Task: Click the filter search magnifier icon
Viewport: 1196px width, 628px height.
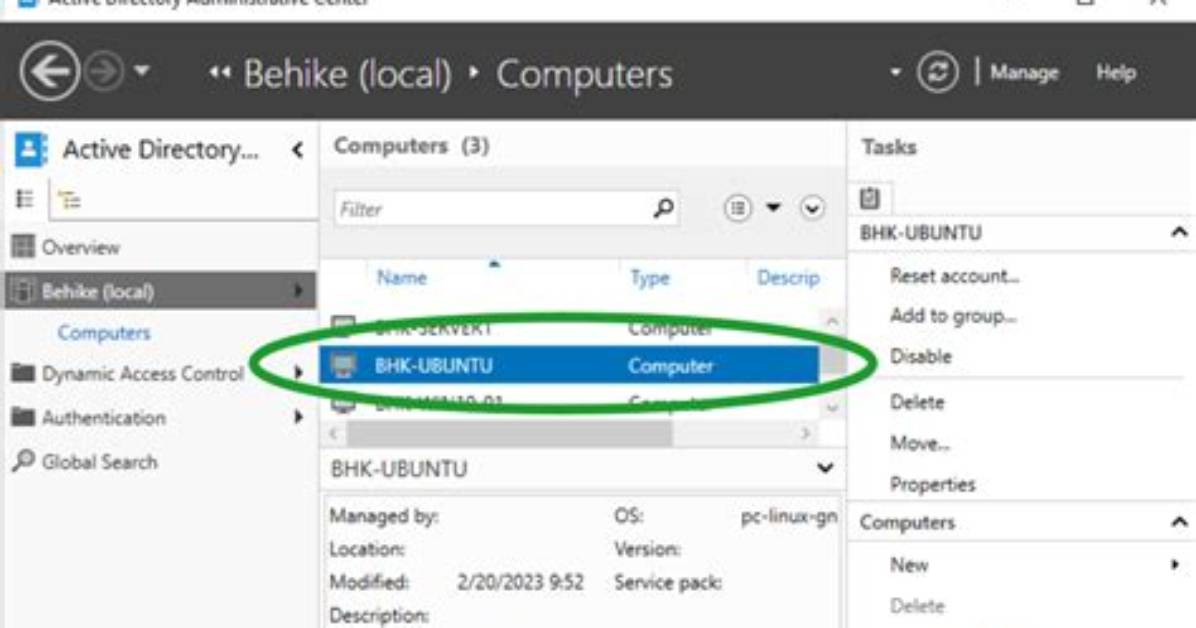Action: pyautogui.click(x=664, y=208)
